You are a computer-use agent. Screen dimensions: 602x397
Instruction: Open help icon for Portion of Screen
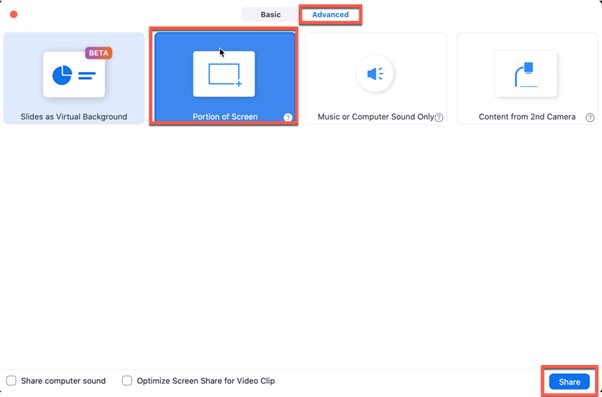(x=288, y=117)
